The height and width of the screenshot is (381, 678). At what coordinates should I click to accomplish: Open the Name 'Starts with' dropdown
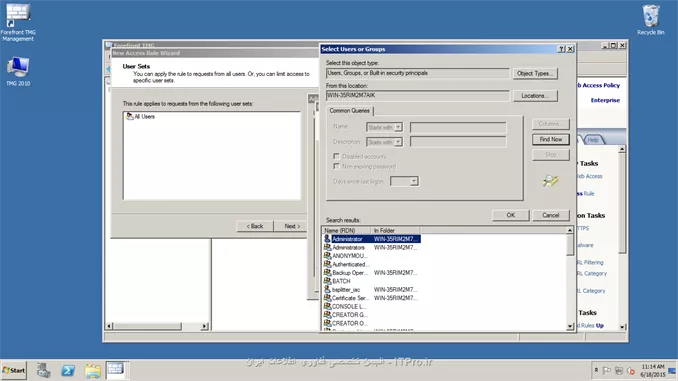point(384,127)
